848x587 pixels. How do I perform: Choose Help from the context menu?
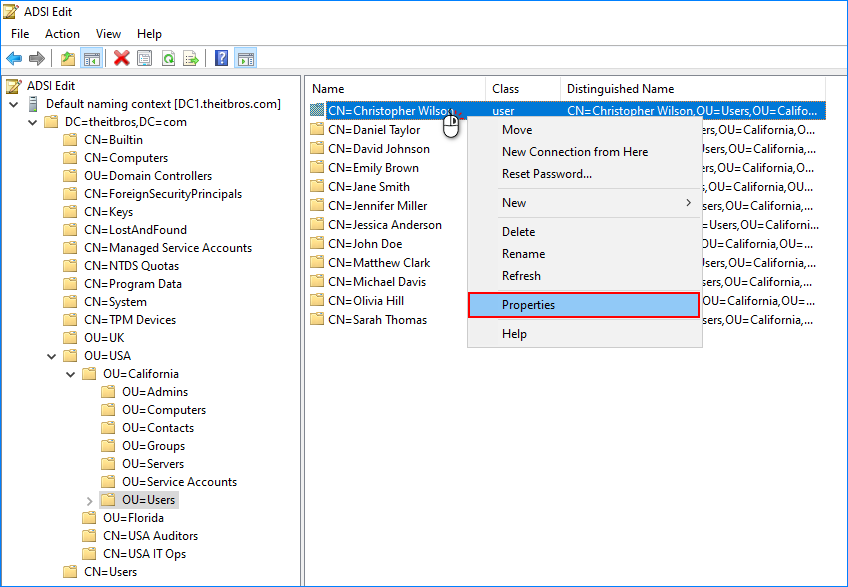coord(585,334)
